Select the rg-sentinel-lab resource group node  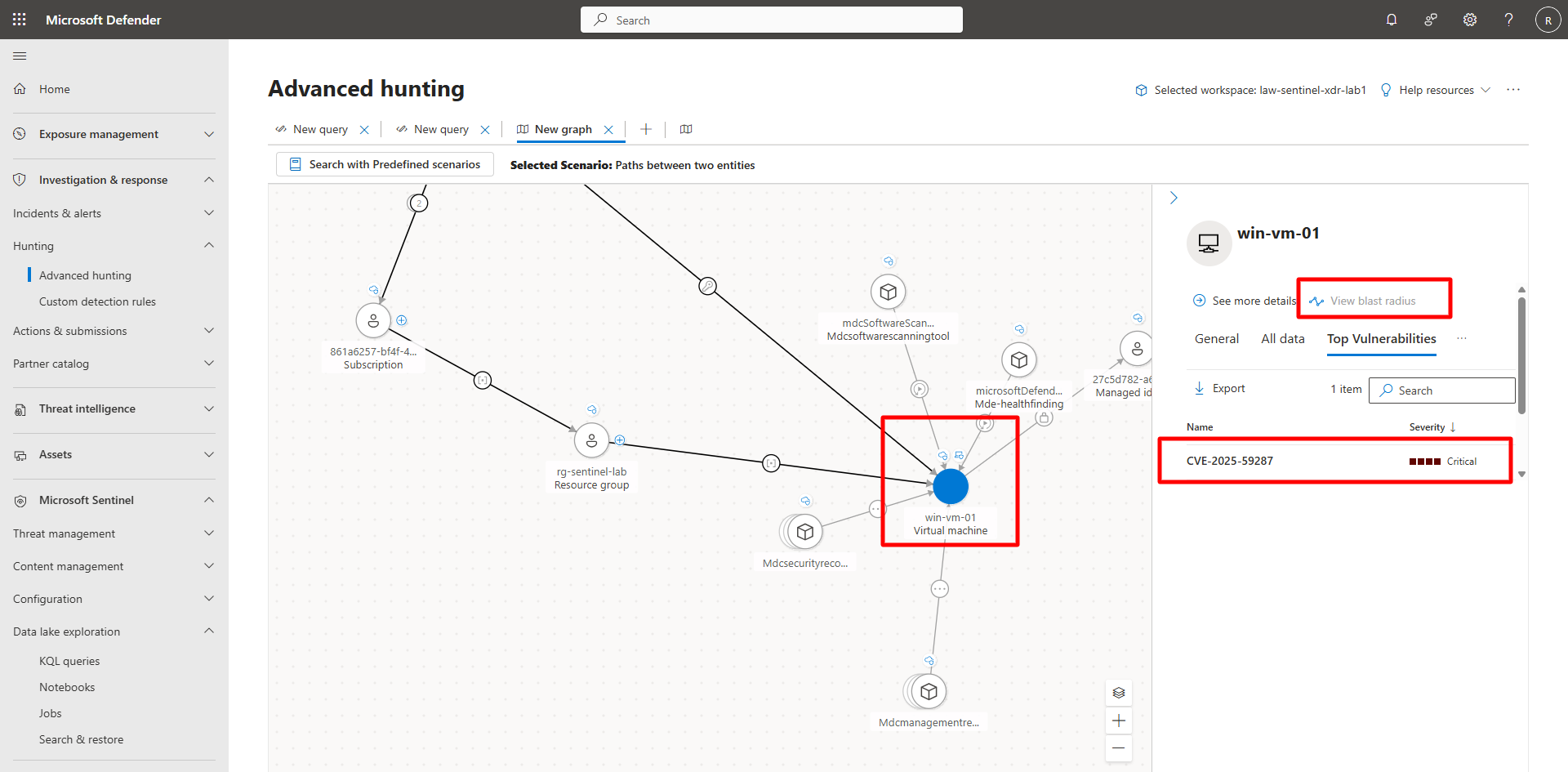591,441
